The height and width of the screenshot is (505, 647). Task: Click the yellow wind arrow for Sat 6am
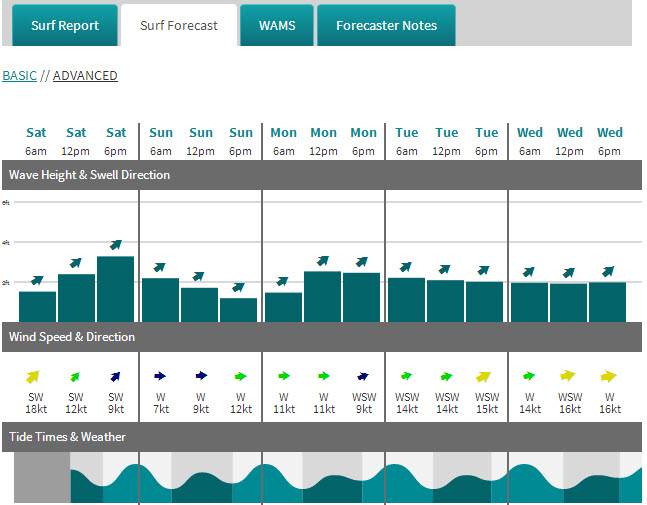point(33,377)
